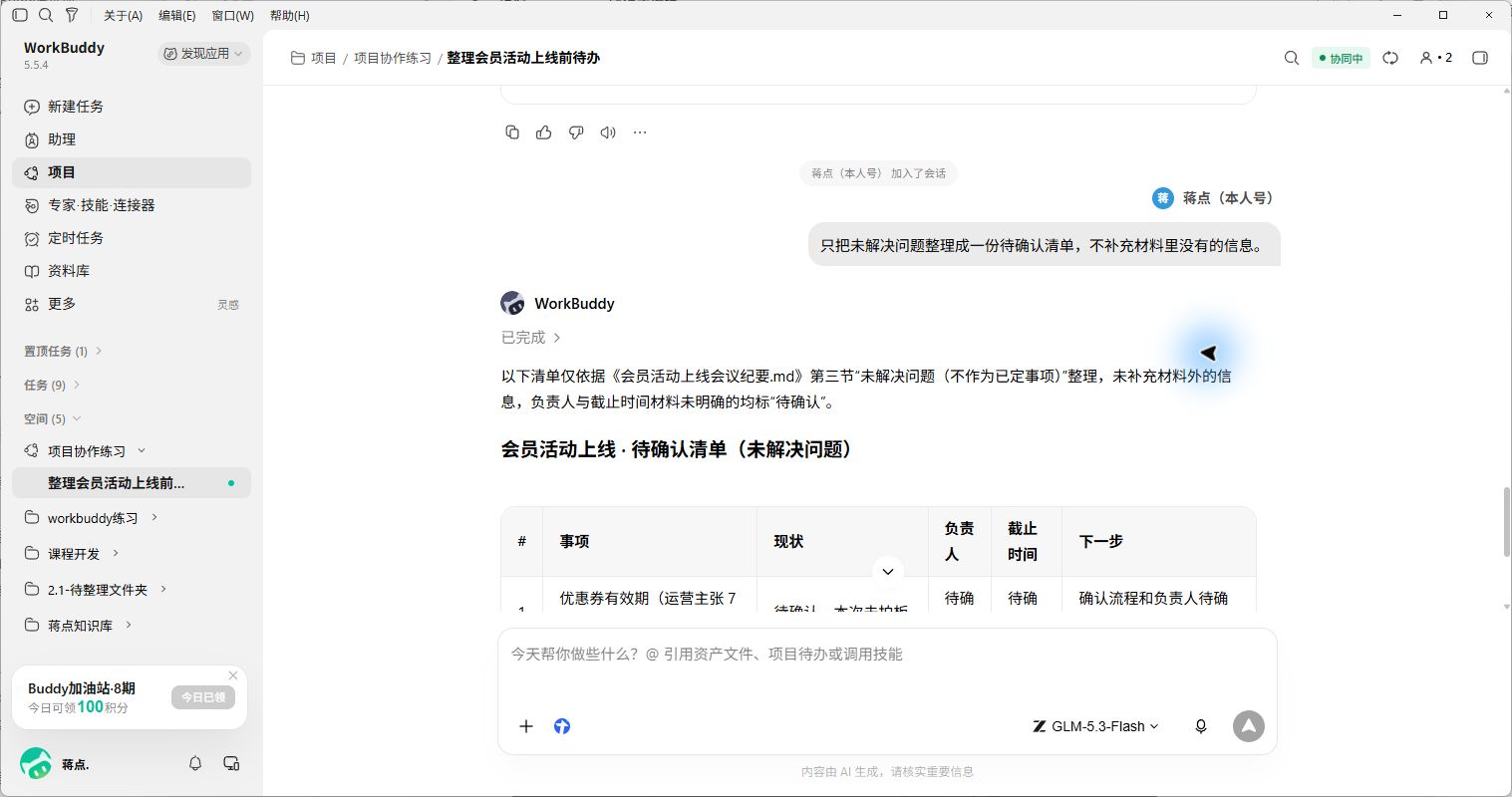1512x797 pixels.
Task: Open the 帮助(H) menu
Action: (x=290, y=16)
